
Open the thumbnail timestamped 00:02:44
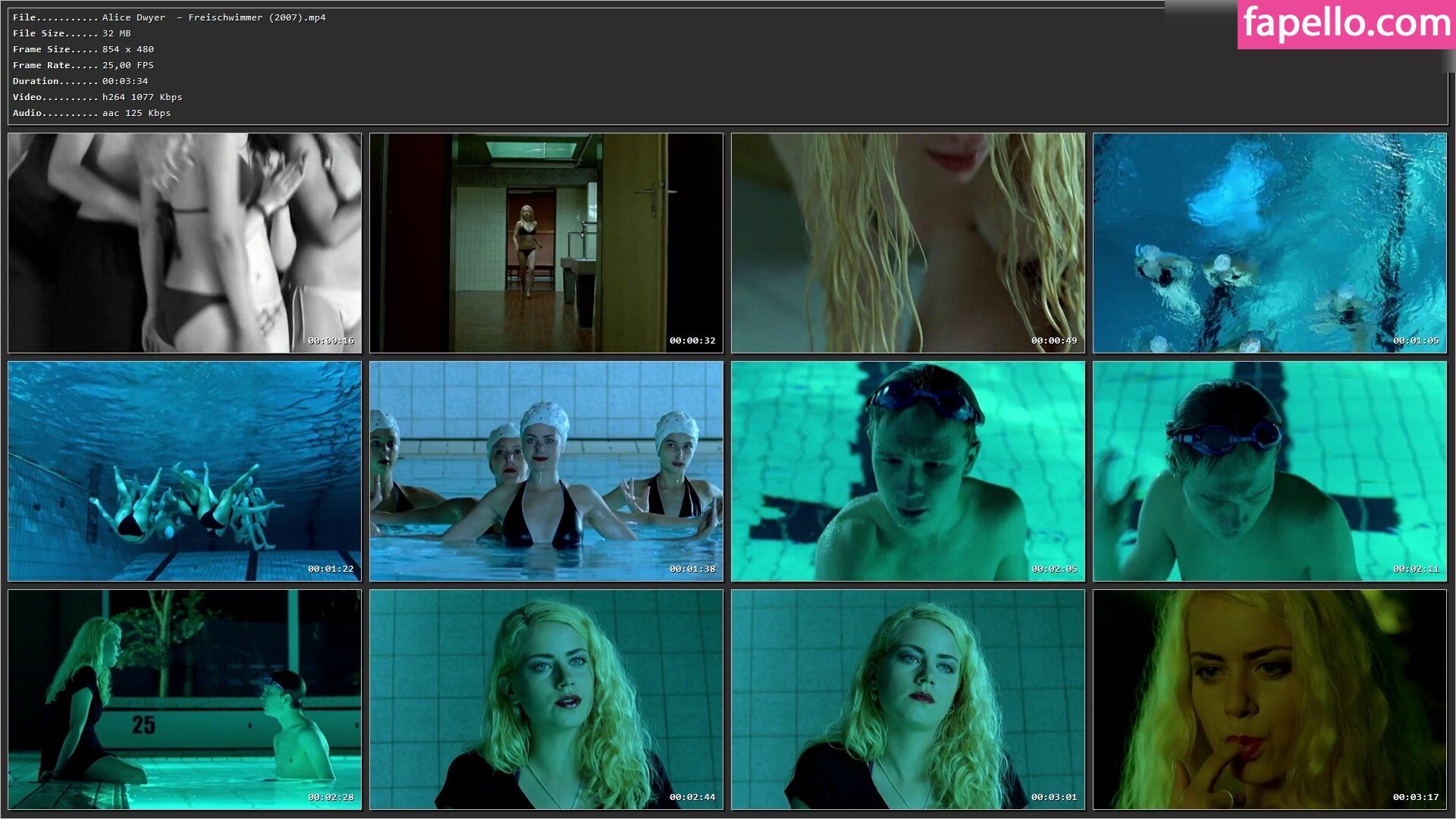click(546, 699)
